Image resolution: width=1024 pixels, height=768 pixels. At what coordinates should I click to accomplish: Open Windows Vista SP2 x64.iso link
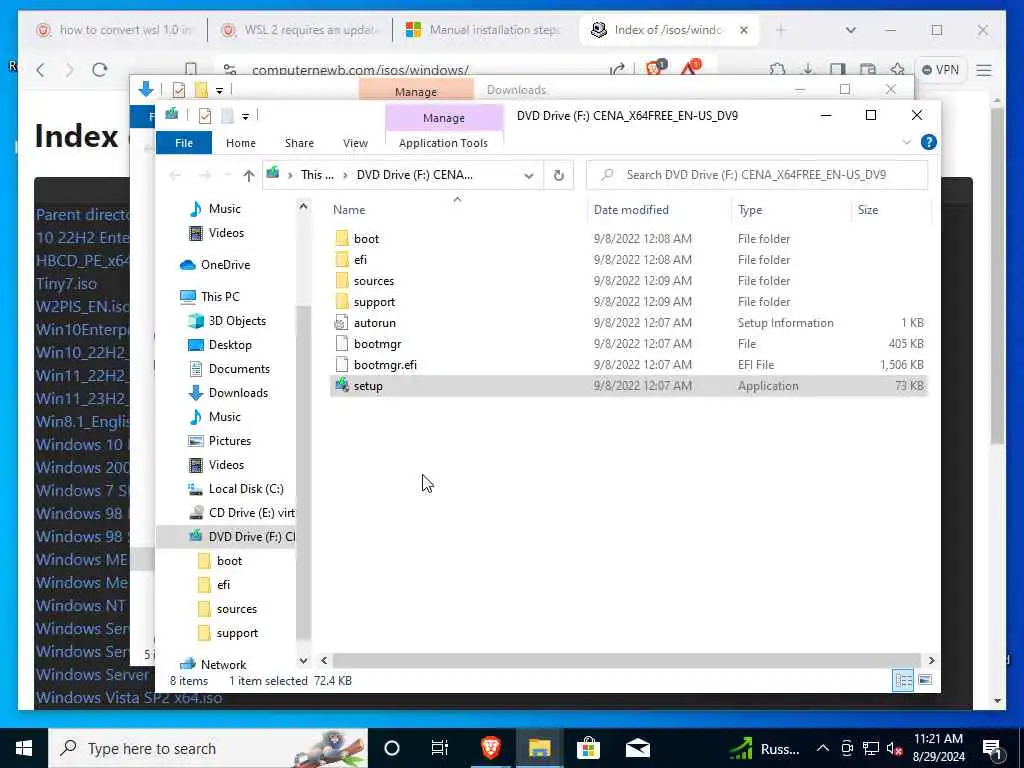129,697
